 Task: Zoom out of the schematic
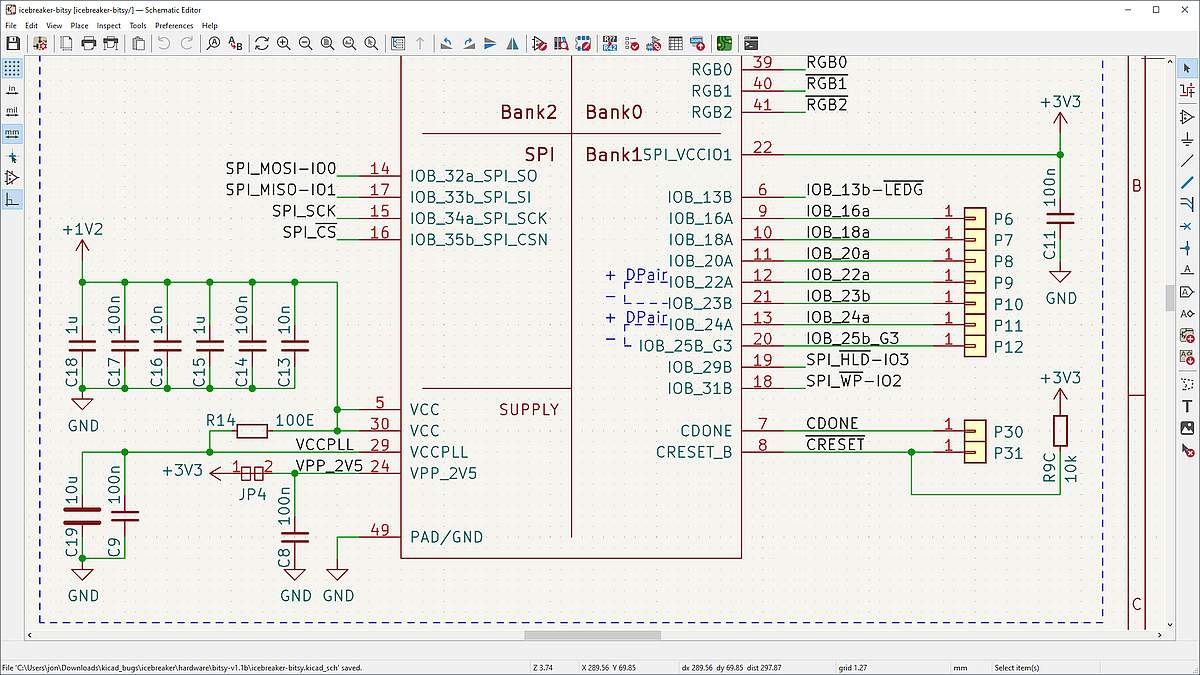(x=306, y=44)
